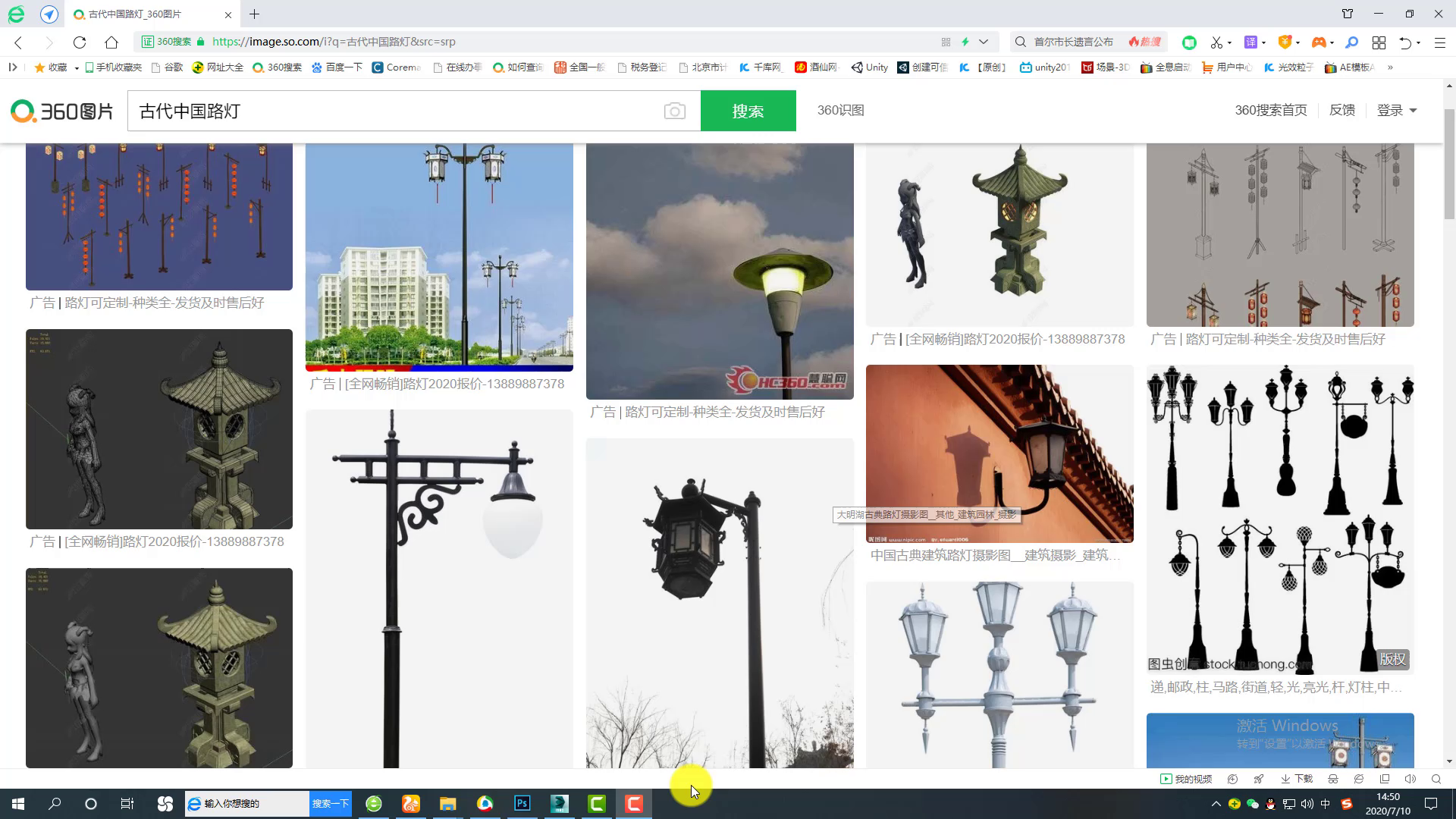This screenshot has height=819, width=1456.
Task: Go to 360搜索首页 link
Action: (1271, 111)
